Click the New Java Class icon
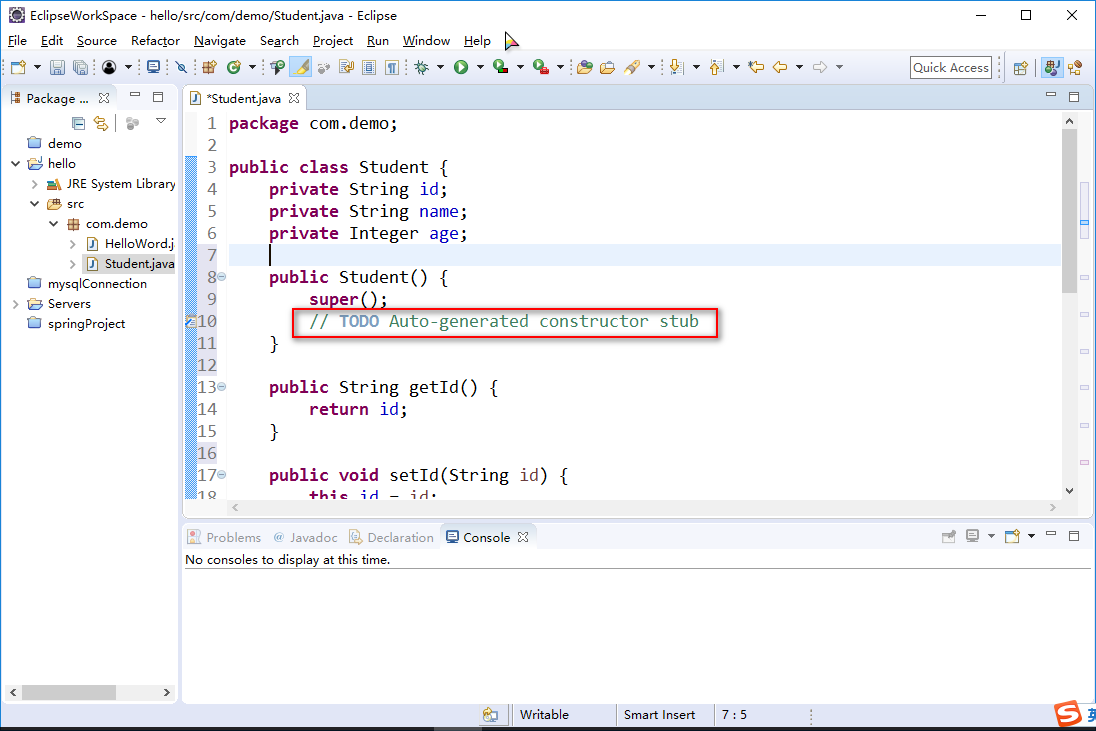Viewport: 1096px width, 731px height. (x=233, y=67)
